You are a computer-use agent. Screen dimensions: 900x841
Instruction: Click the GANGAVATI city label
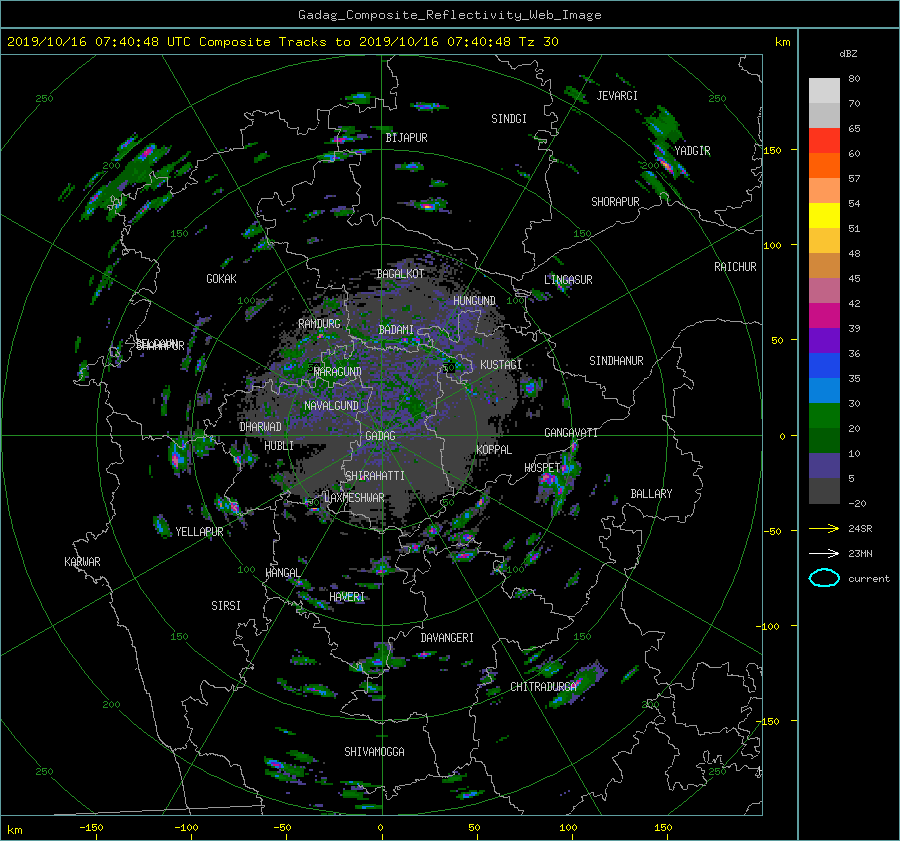(x=571, y=433)
